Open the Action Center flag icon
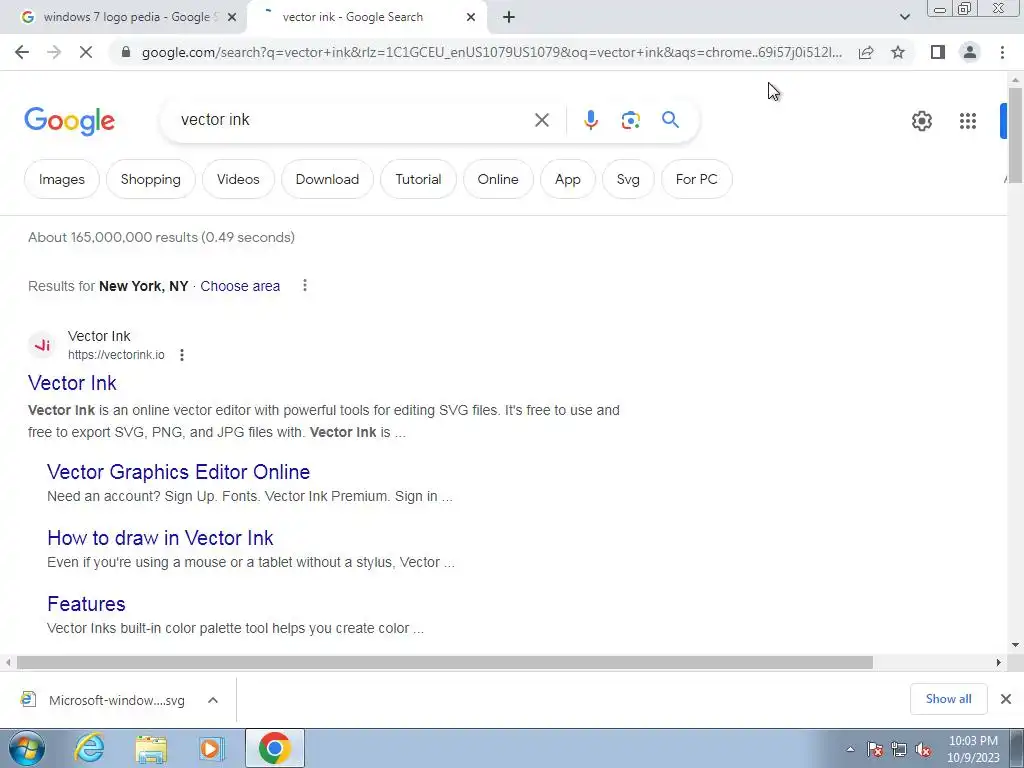The width and height of the screenshot is (1024, 768). (875, 749)
